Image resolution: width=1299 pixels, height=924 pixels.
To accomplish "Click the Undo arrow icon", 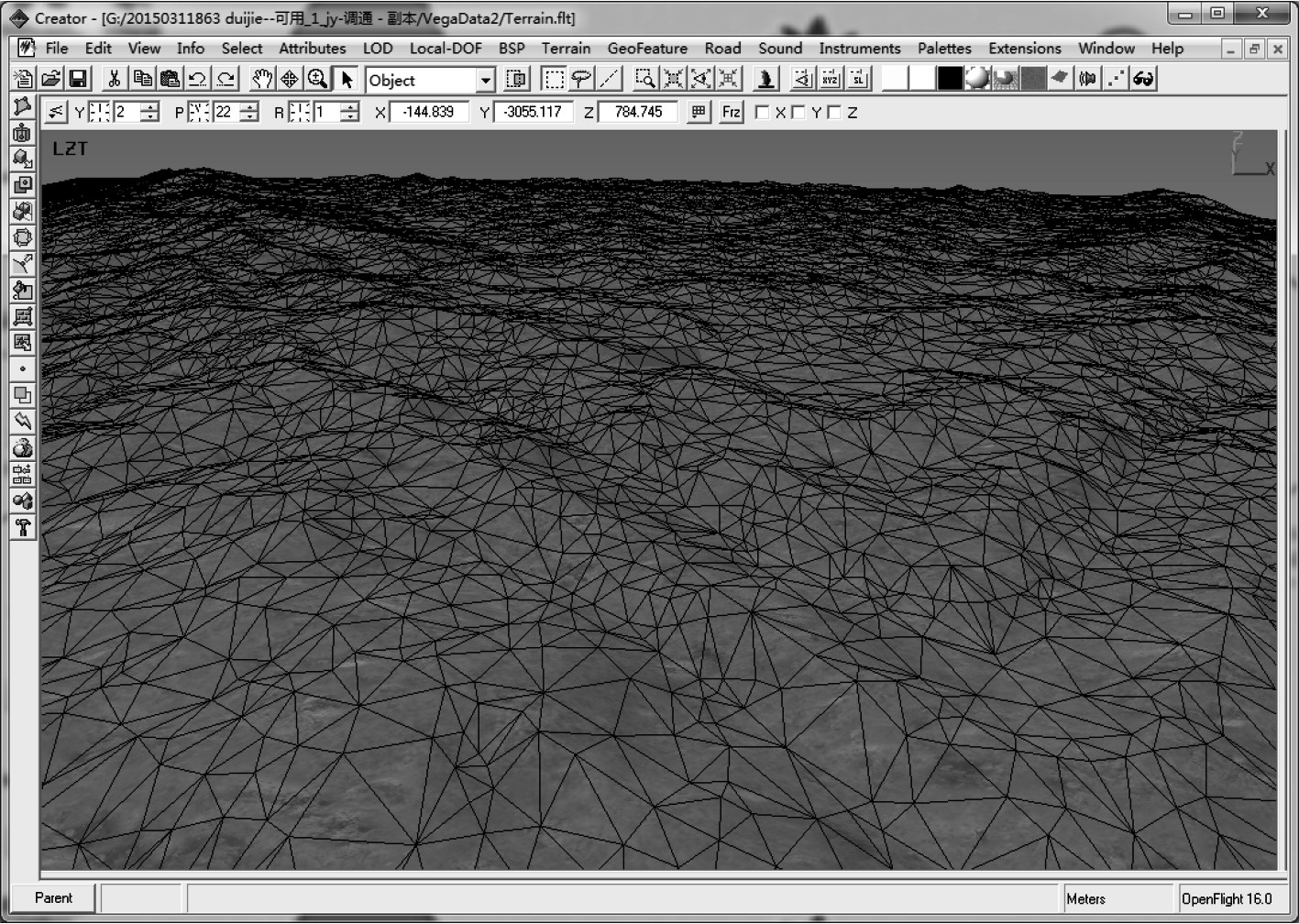I will [197, 80].
